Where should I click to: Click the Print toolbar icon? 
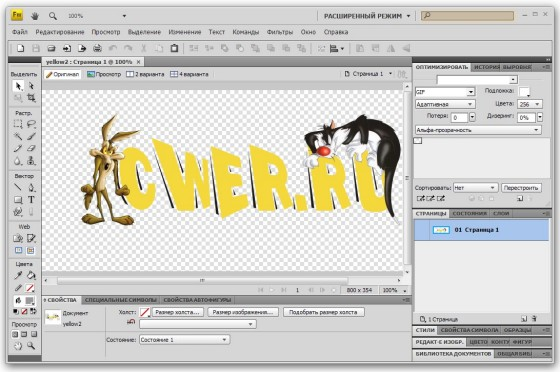[x=98, y=48]
